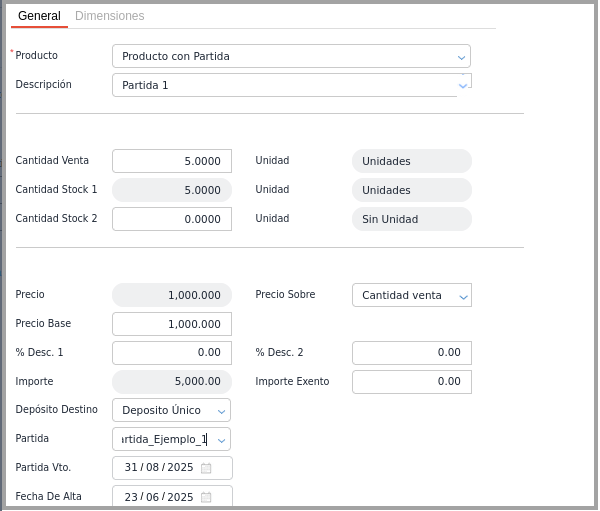The image size is (600, 511).
Task: Click the read-only Importe field
Action: click(x=171, y=382)
